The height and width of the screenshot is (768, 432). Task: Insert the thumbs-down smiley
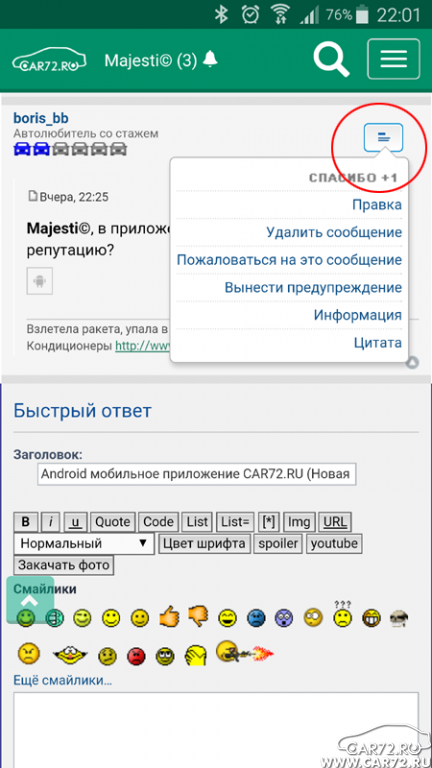coord(198,617)
